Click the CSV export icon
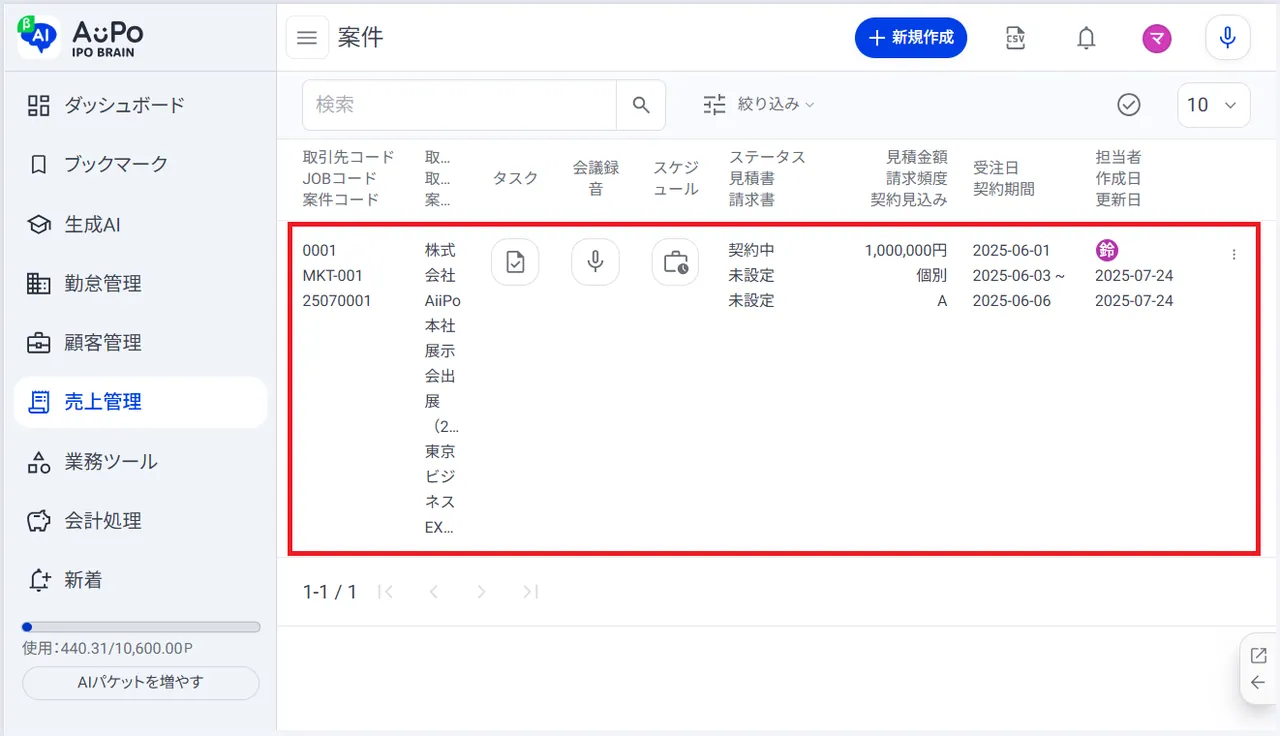The image size is (1280, 736). (1015, 38)
